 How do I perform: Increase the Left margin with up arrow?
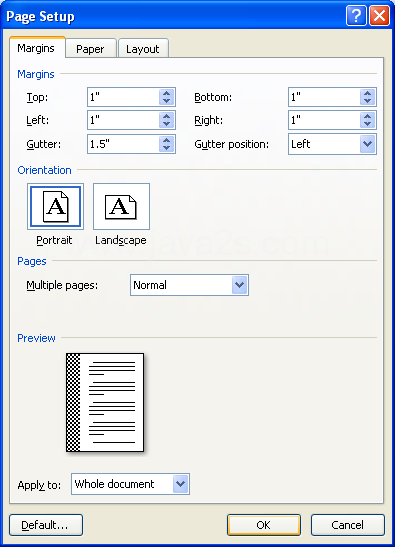click(166, 117)
